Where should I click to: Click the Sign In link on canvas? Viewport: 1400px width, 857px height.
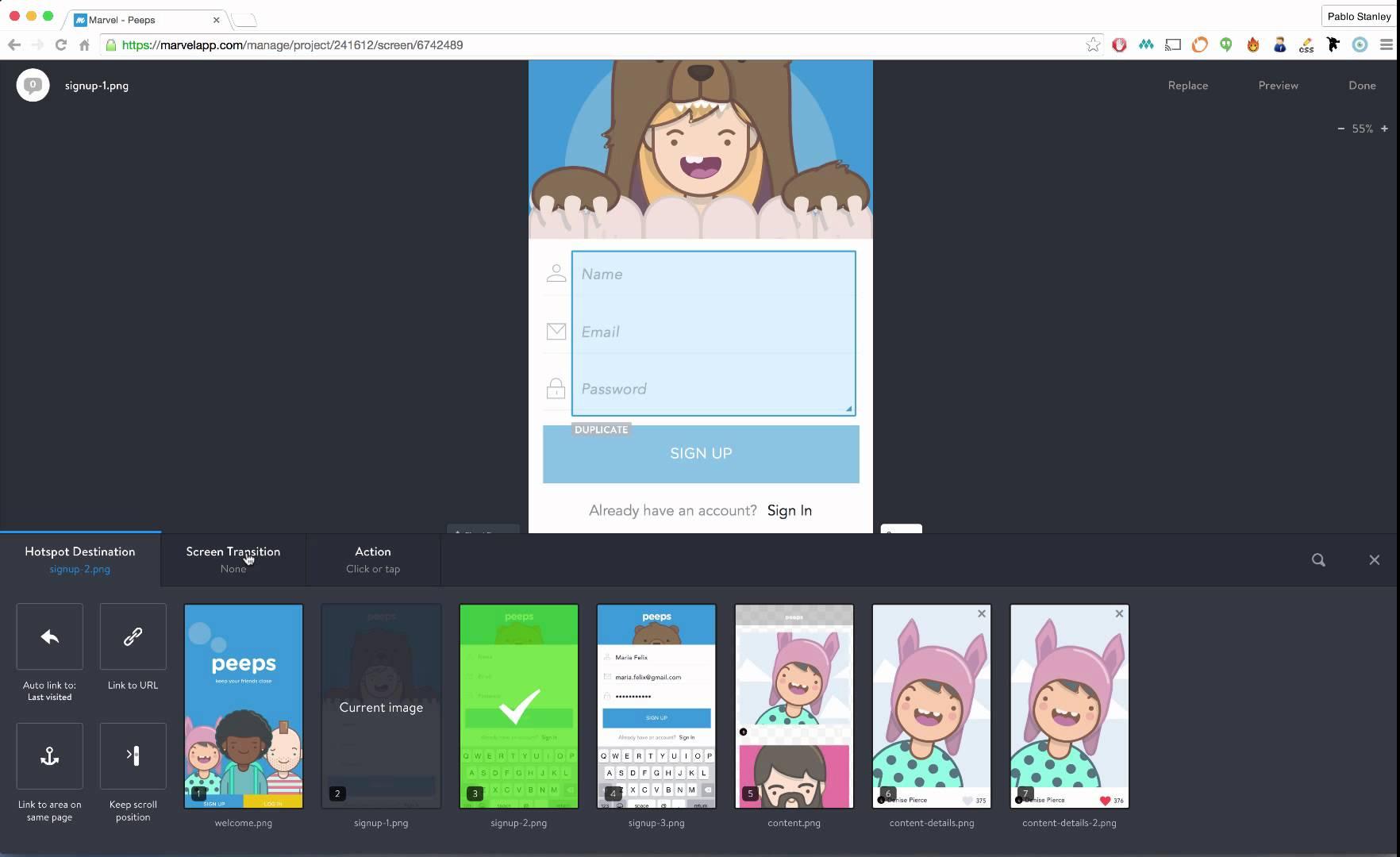[790, 510]
